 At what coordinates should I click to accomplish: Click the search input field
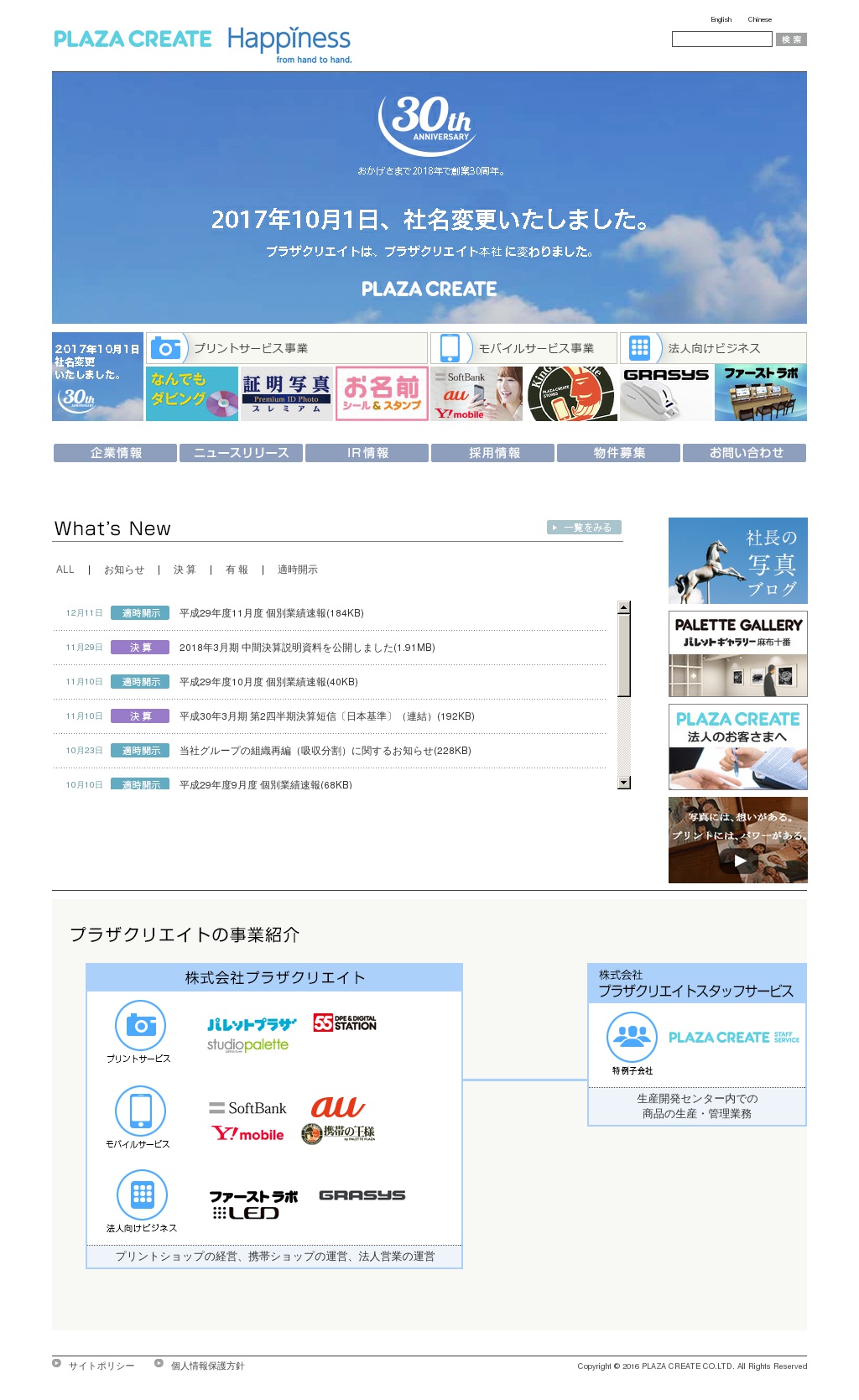click(x=721, y=39)
